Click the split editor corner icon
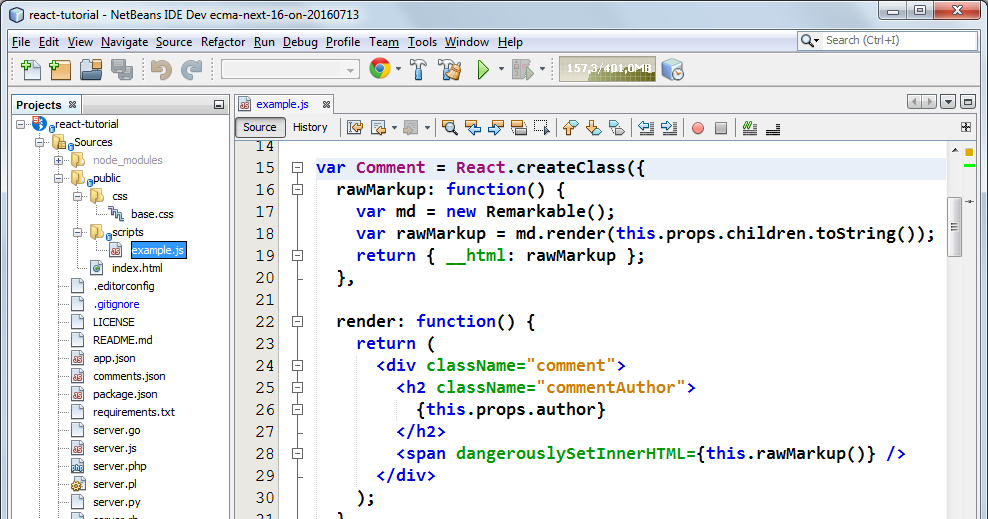 point(966,127)
